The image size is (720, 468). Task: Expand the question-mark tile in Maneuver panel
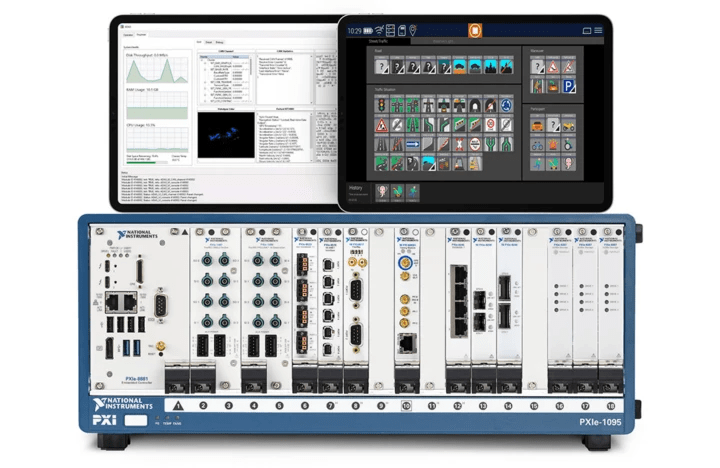[x=537, y=67]
